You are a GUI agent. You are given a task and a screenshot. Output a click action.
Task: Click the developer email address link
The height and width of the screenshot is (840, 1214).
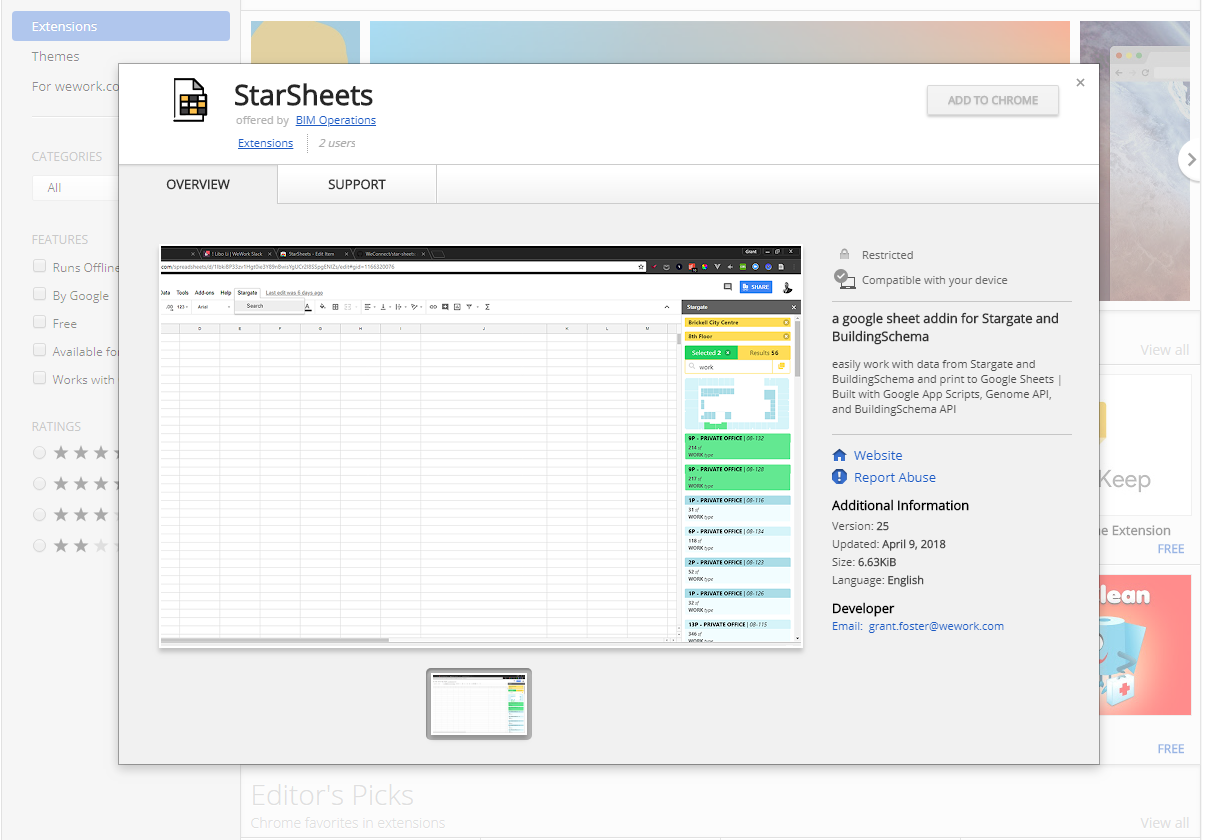(936, 626)
